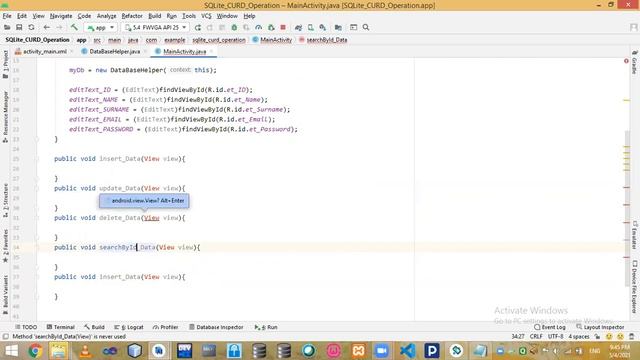Click the Back navigation arrow
Viewport: 640px width, 360px height.
tap(47, 27)
